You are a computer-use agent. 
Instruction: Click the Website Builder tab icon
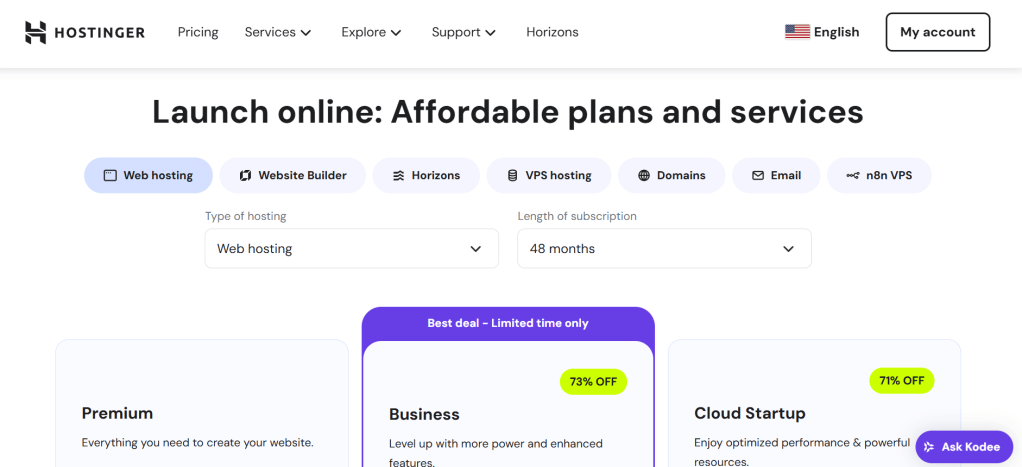tap(245, 175)
